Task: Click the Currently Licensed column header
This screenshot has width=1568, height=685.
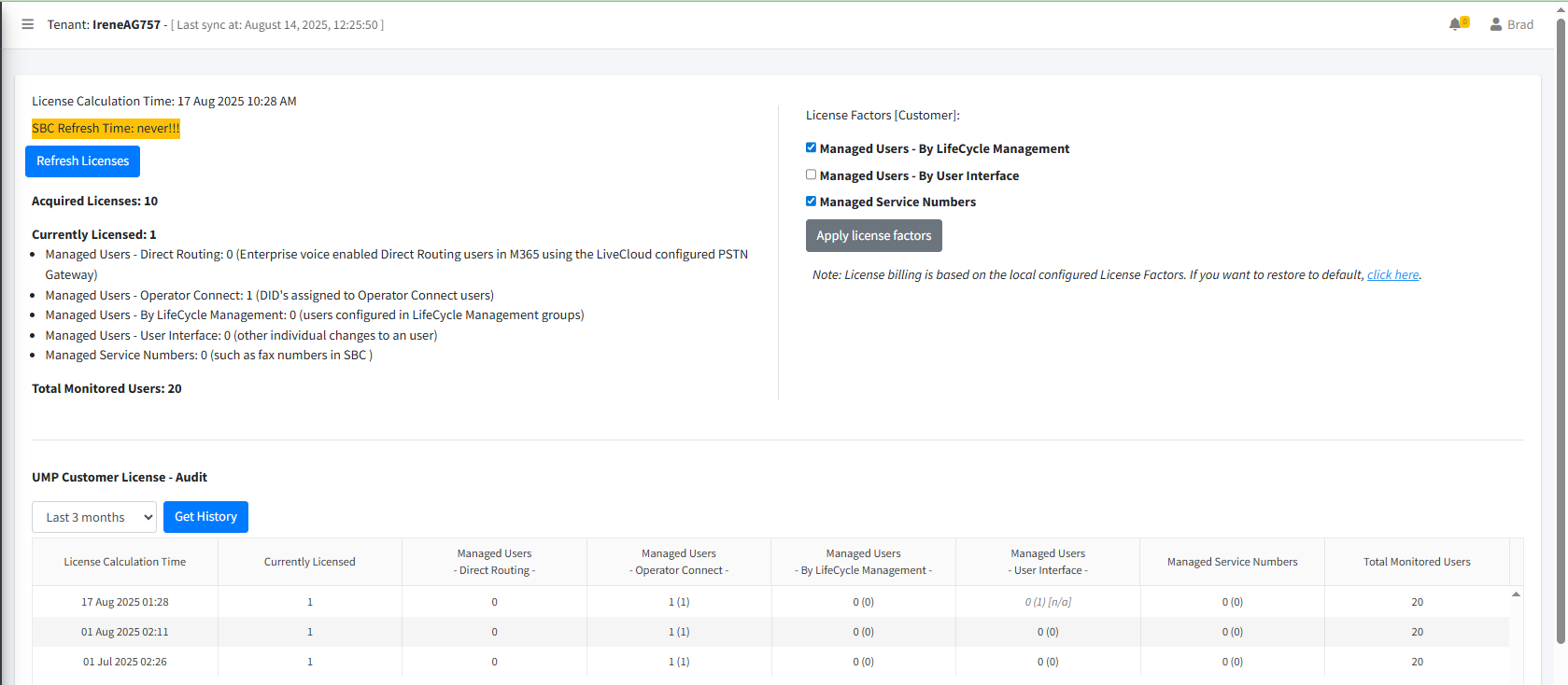Action: pos(310,562)
